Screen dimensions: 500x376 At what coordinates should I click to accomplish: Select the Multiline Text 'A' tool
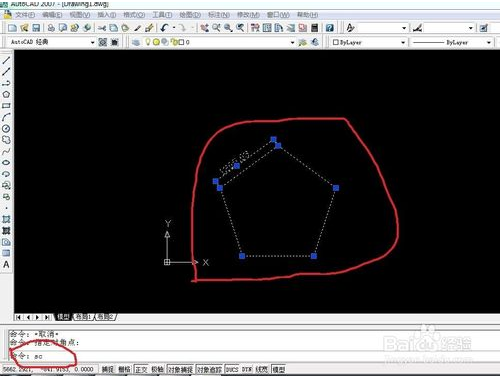point(6,265)
